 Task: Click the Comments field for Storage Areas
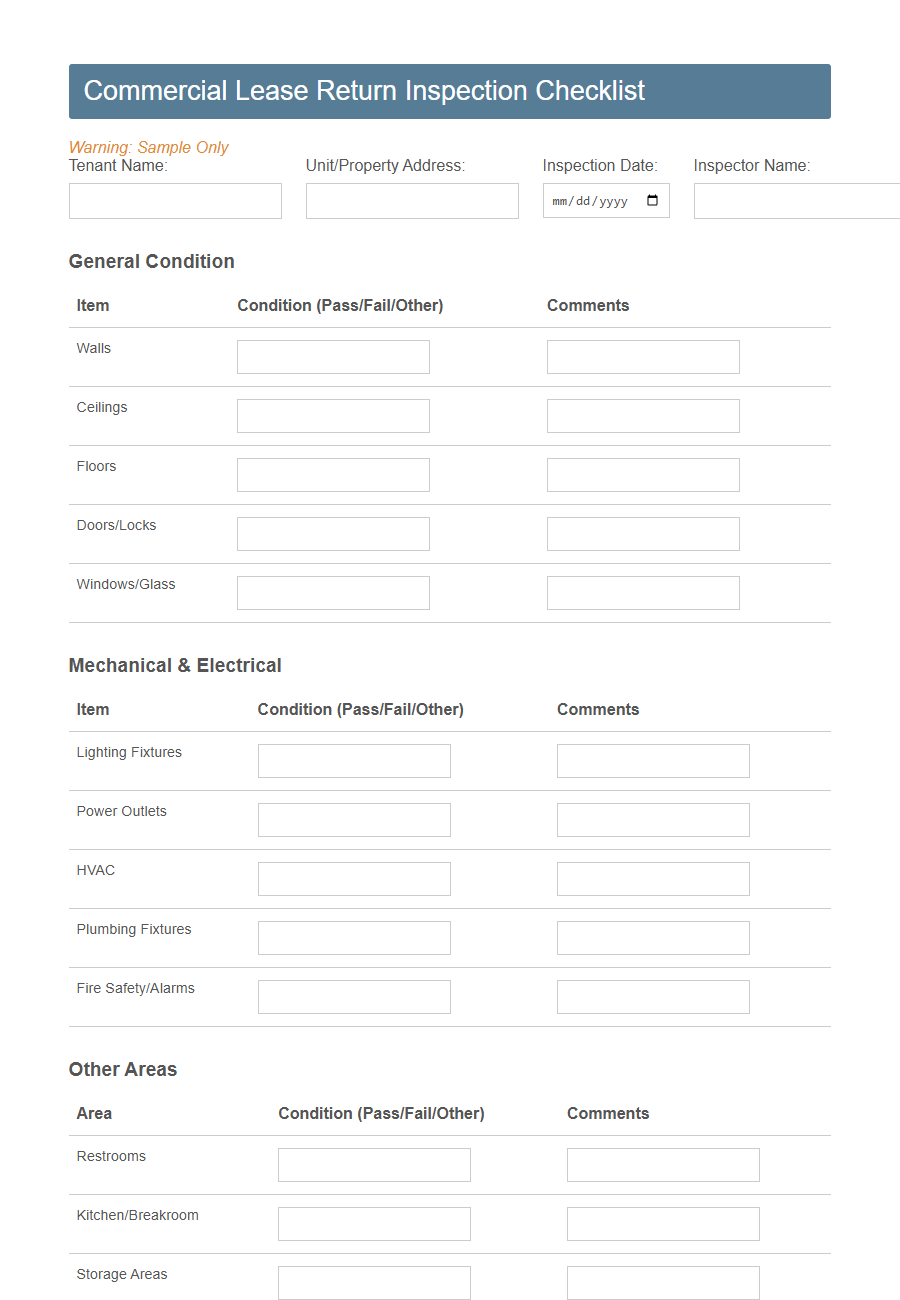(x=663, y=1282)
